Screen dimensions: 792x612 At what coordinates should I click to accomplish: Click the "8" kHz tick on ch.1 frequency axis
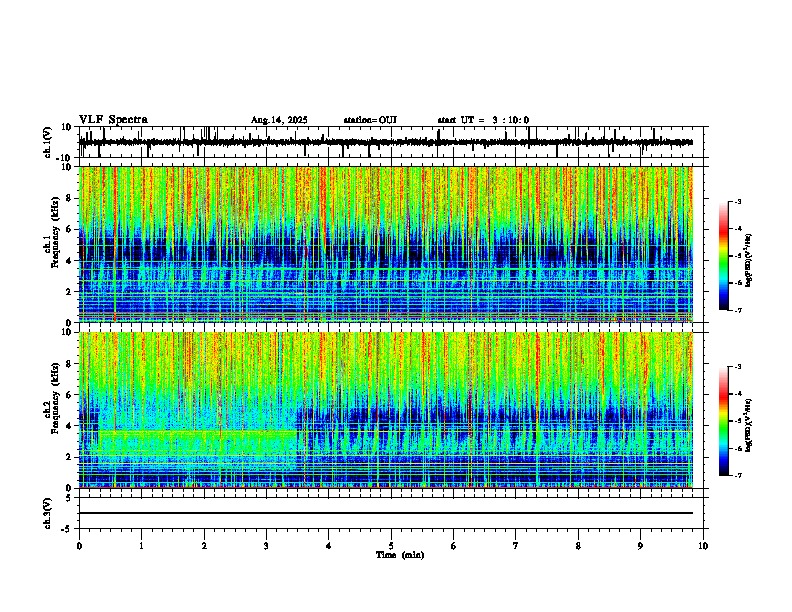[x=70, y=198]
